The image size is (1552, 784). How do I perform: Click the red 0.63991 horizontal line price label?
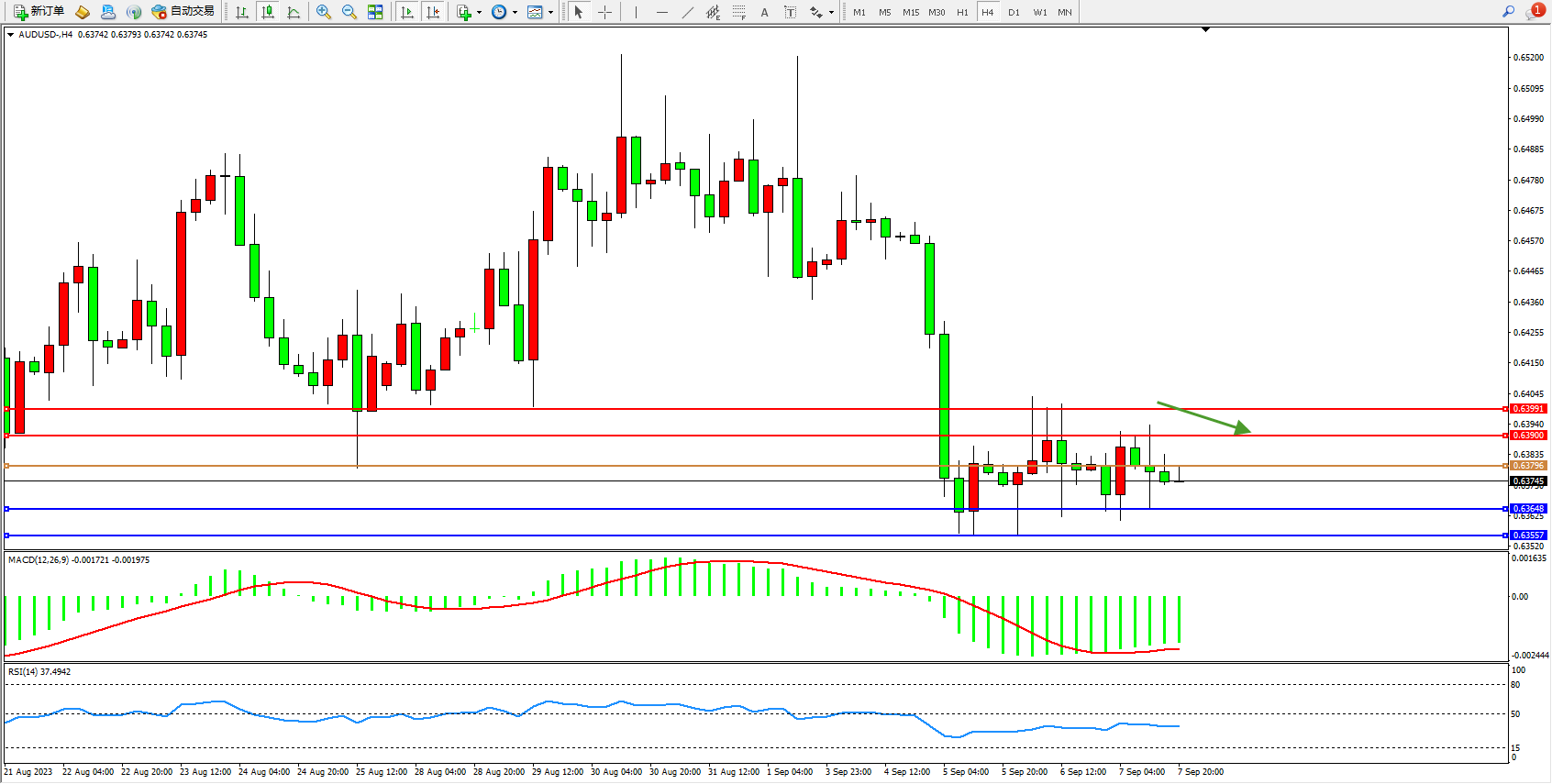1527,409
